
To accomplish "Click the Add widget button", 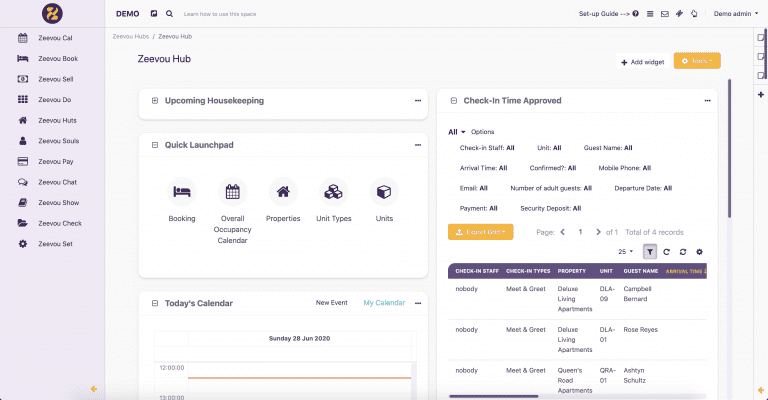I will click(x=643, y=62).
